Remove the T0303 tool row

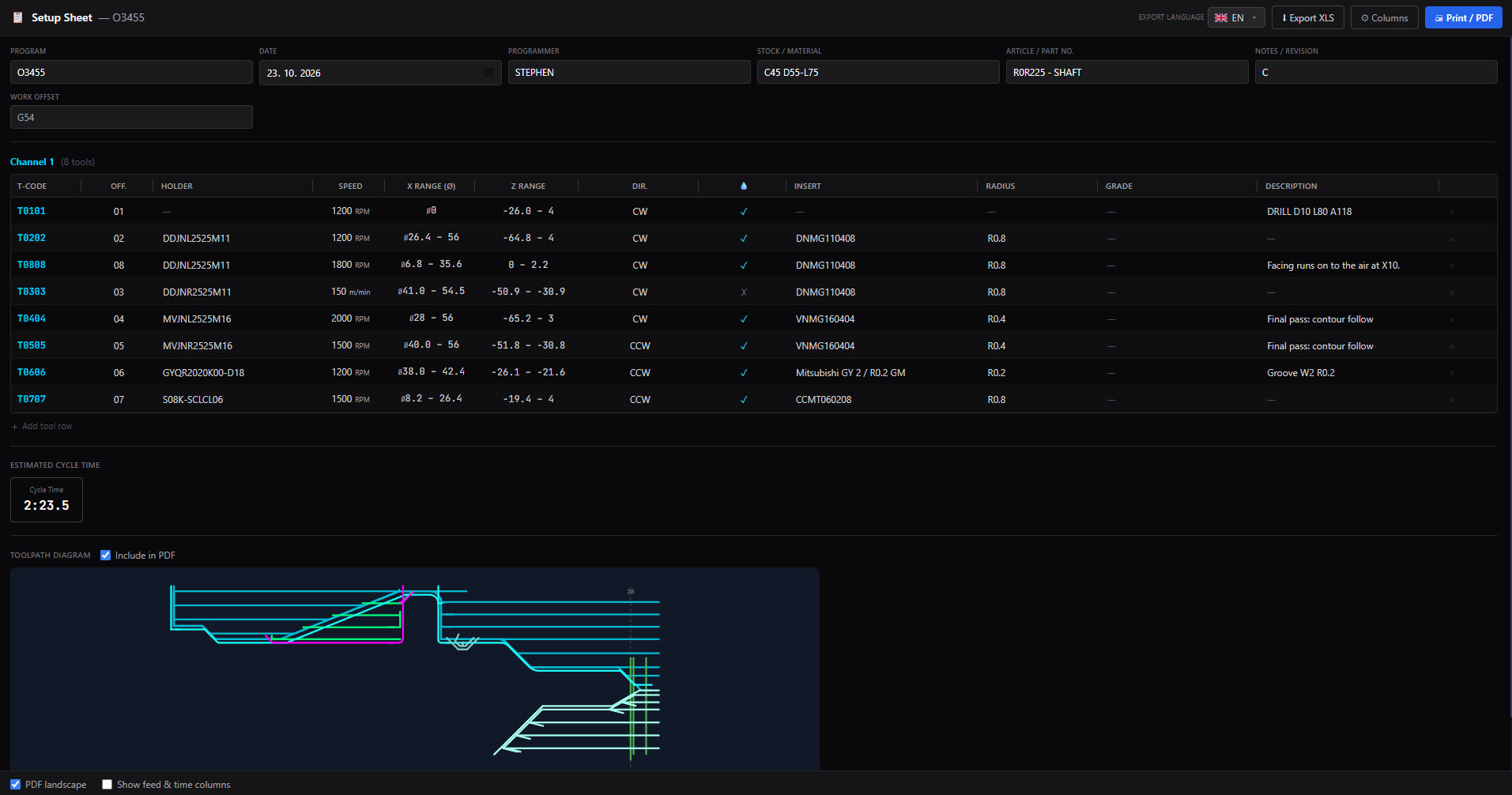[1452, 292]
